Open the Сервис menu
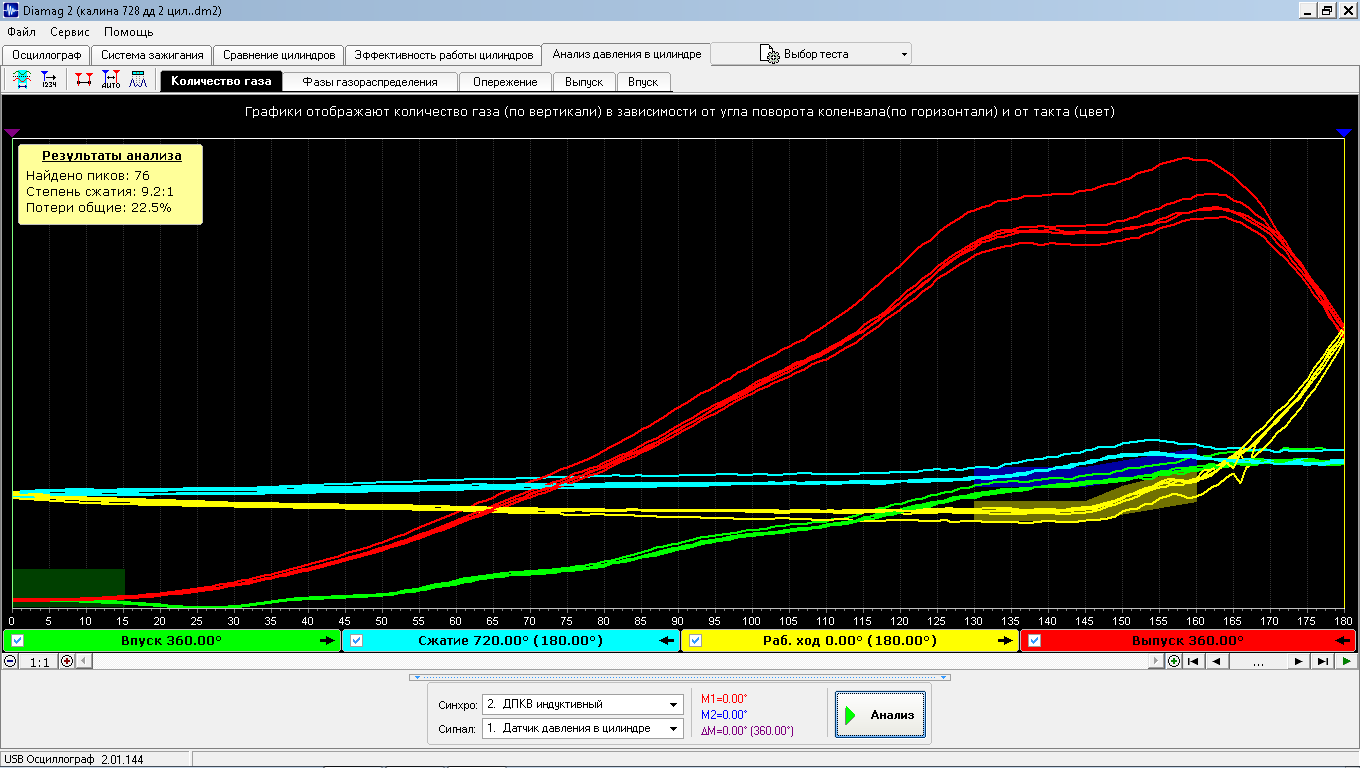The height and width of the screenshot is (768, 1360). coord(70,32)
